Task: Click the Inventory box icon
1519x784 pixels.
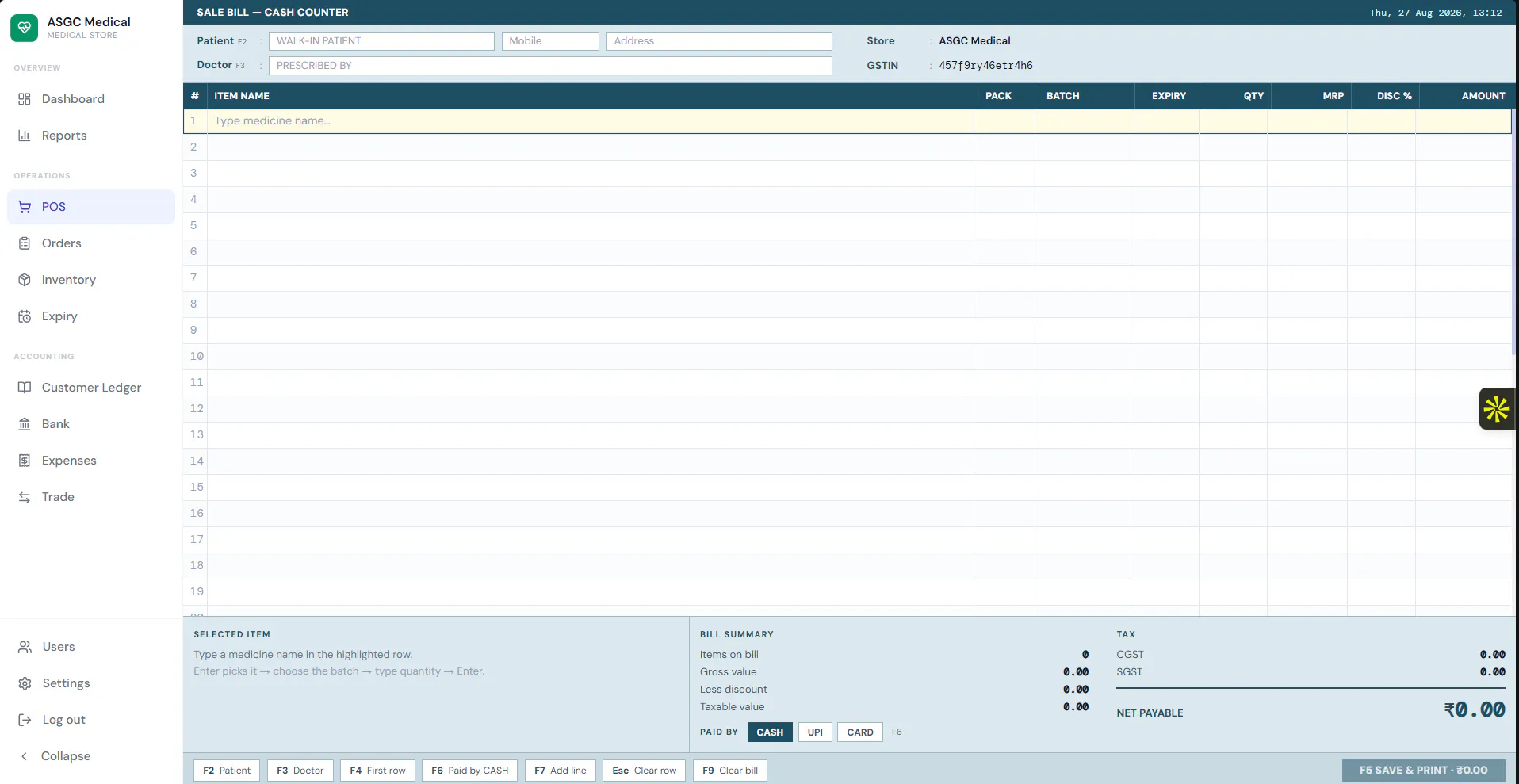Action: pos(25,280)
